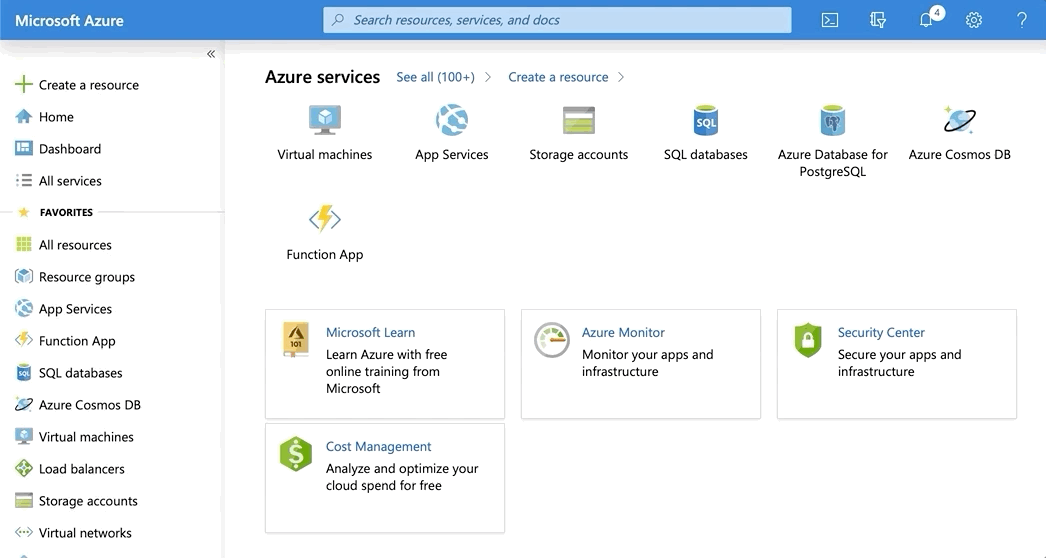Collapse the left sidebar menu
This screenshot has width=1046, height=558.
point(211,54)
